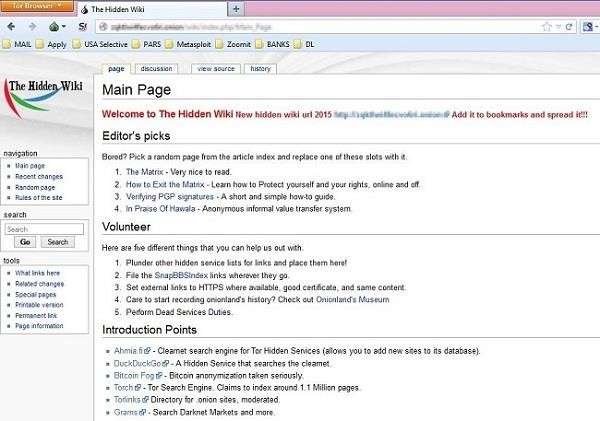Open Random page link
Image resolution: width=600 pixels, height=421 pixels.
click(x=35, y=187)
